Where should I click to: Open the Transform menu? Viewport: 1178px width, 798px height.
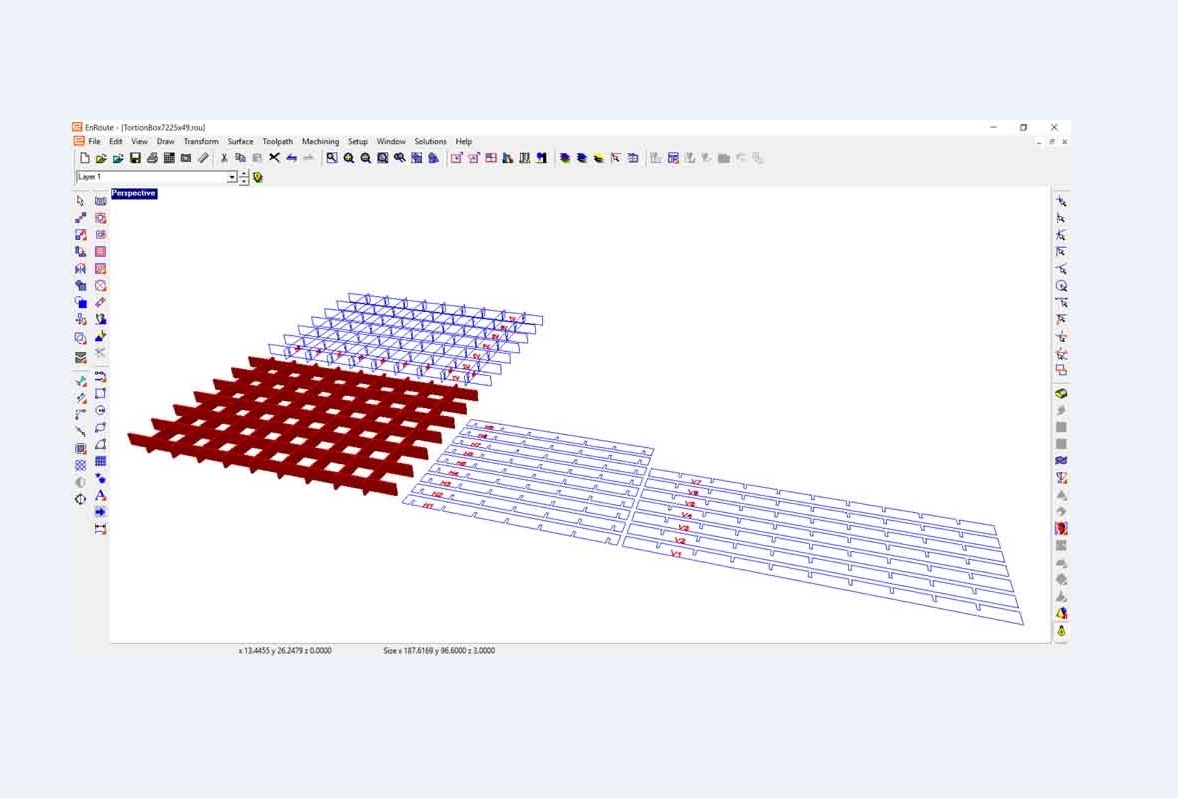(x=201, y=141)
